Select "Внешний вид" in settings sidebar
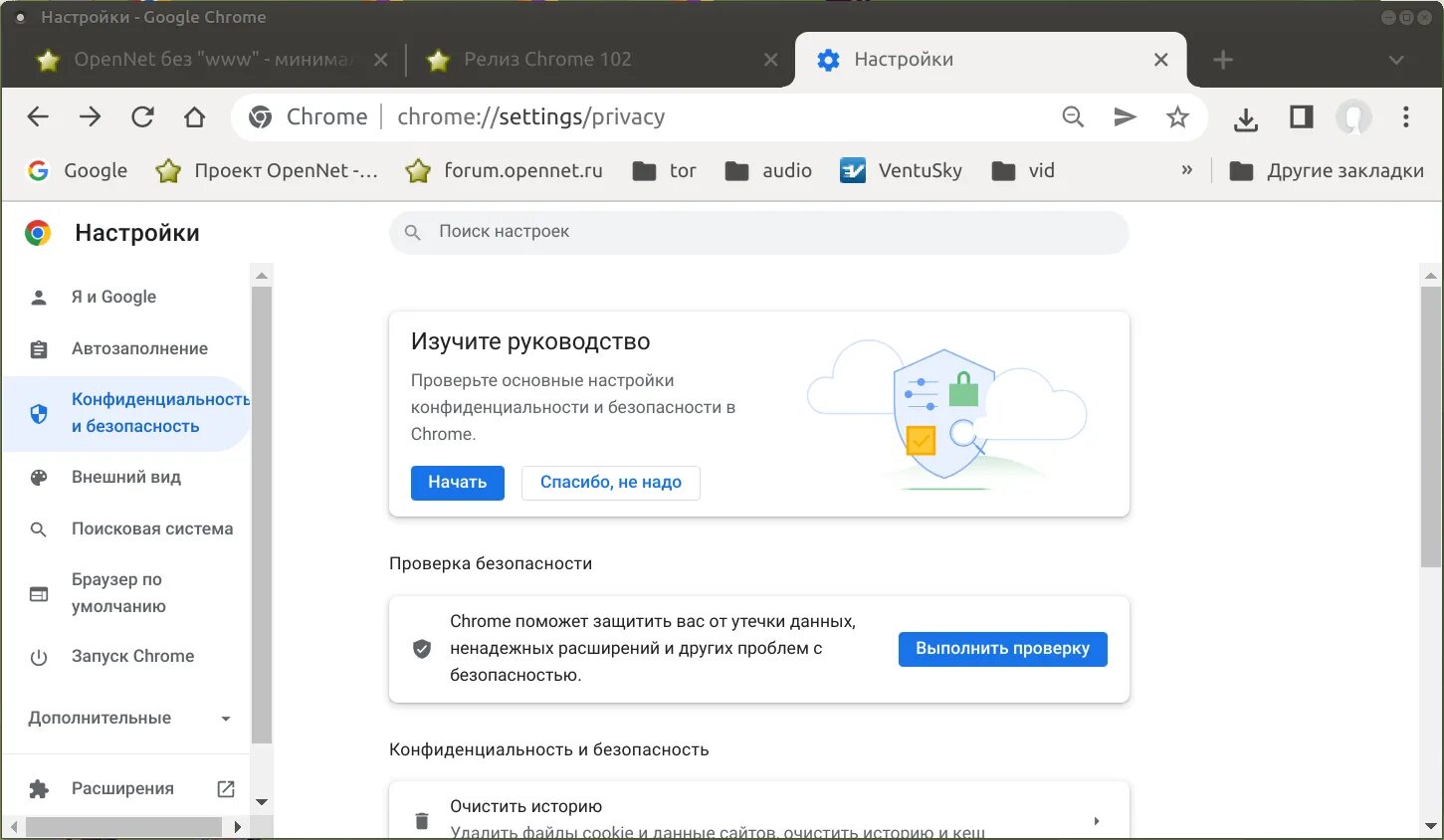The image size is (1444, 840). (125, 477)
